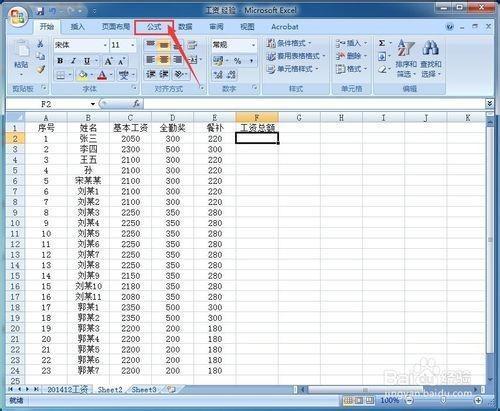Click the Format Painter brush icon

pos(41,70)
